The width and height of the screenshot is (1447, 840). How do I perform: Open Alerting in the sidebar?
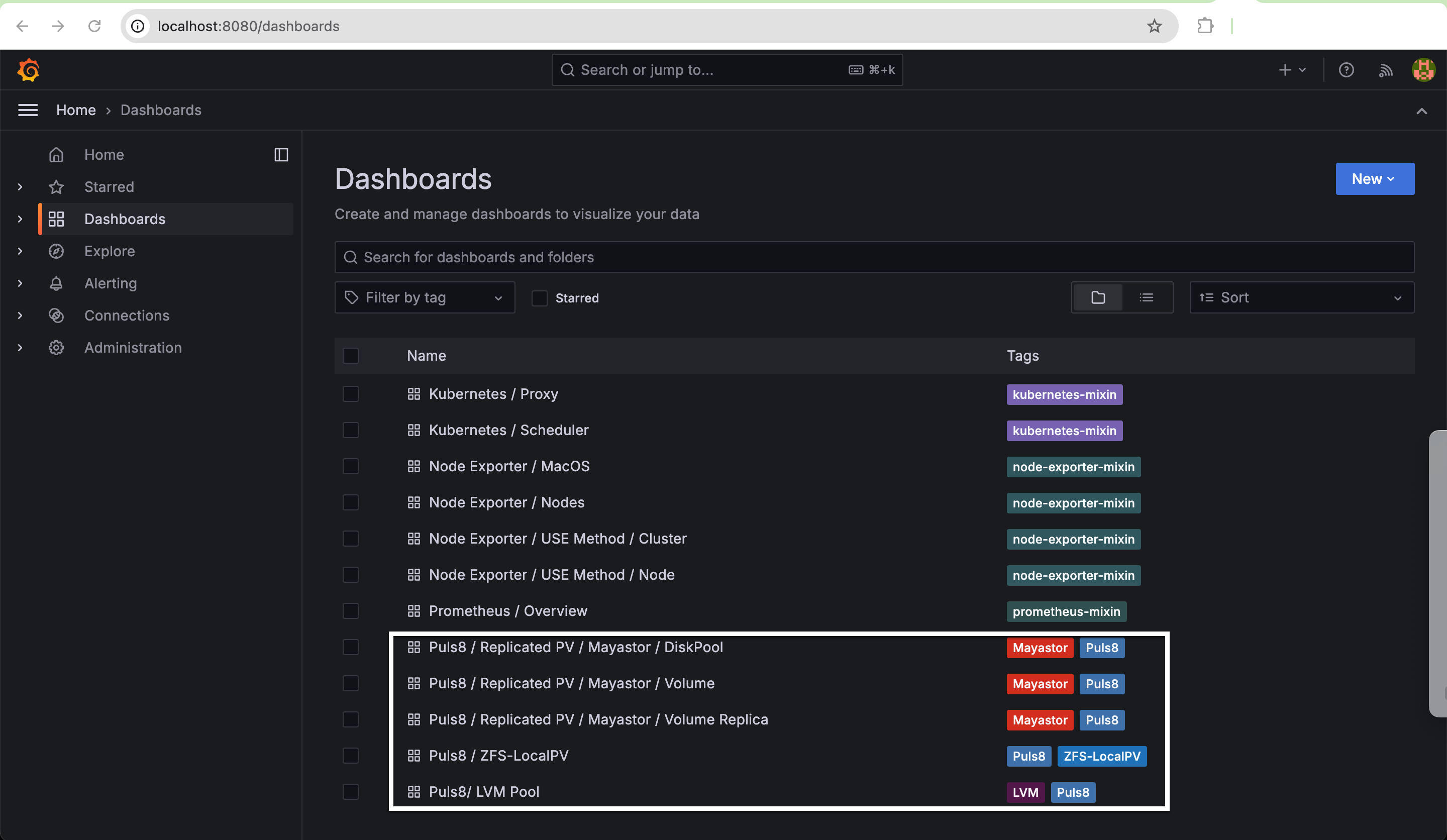tap(110, 284)
